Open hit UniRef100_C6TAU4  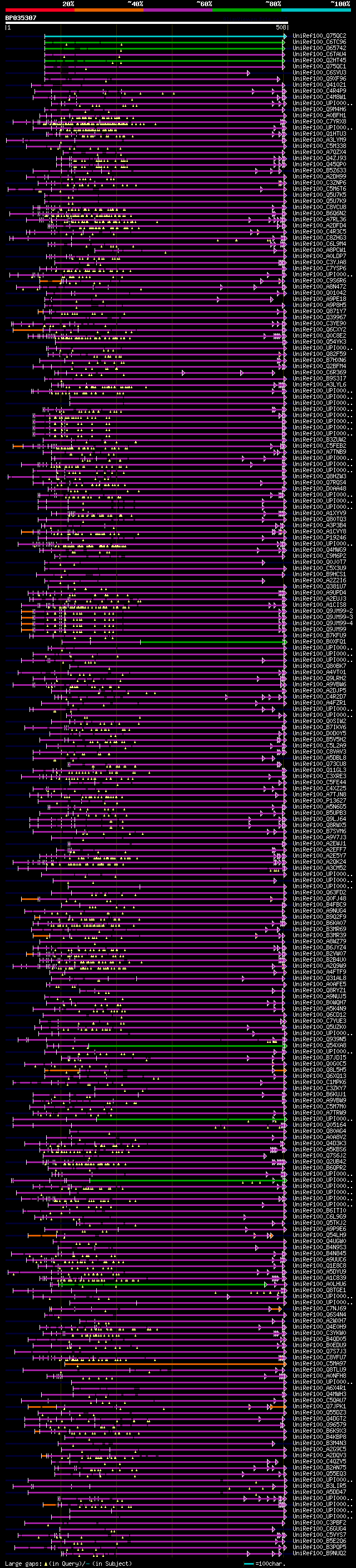point(319,55)
